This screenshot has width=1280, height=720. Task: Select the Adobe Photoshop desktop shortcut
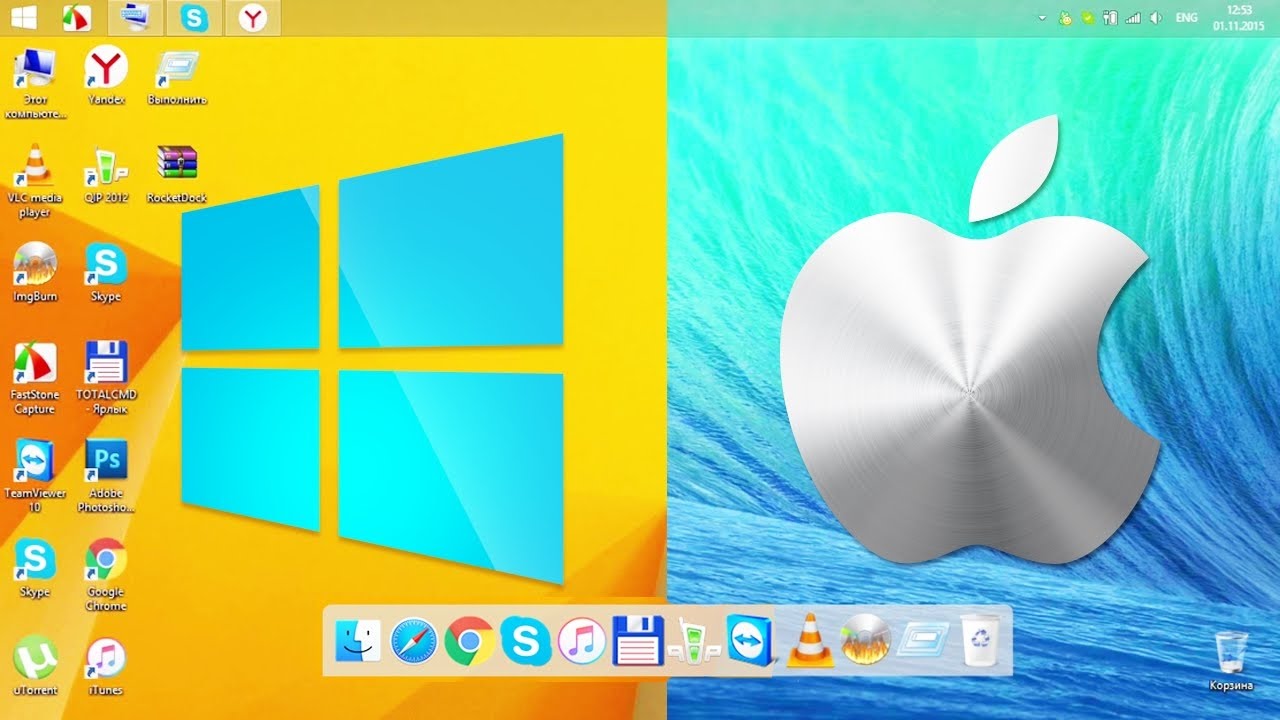point(106,476)
